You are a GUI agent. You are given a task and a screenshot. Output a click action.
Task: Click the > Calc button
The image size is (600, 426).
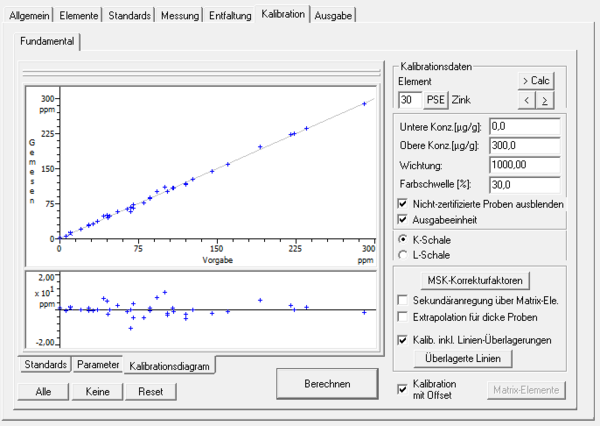click(536, 81)
